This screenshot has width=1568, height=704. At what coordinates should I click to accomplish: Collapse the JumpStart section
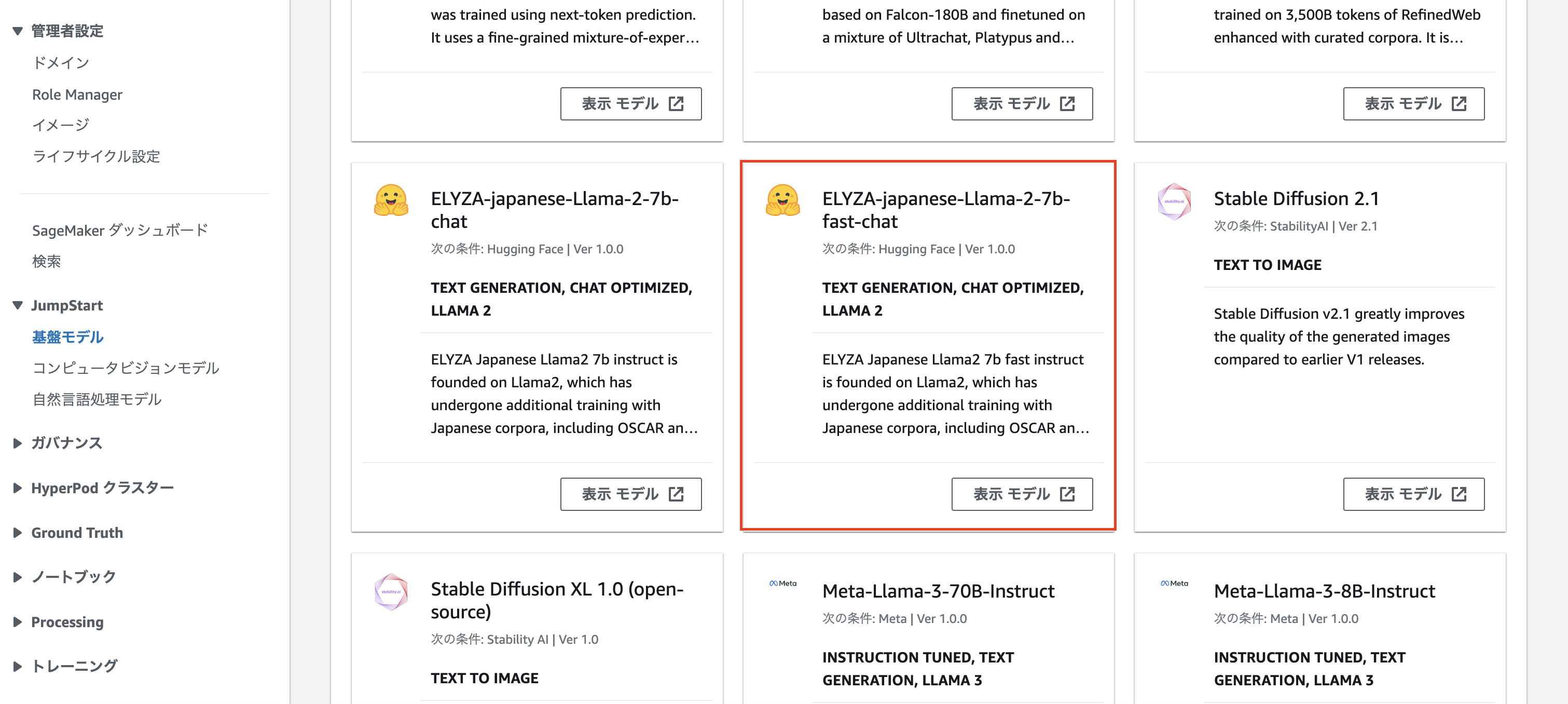click(x=18, y=306)
